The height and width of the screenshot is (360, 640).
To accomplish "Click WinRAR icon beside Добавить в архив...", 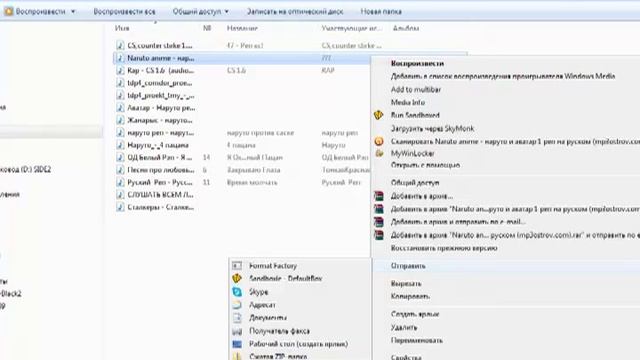I will point(379,196).
